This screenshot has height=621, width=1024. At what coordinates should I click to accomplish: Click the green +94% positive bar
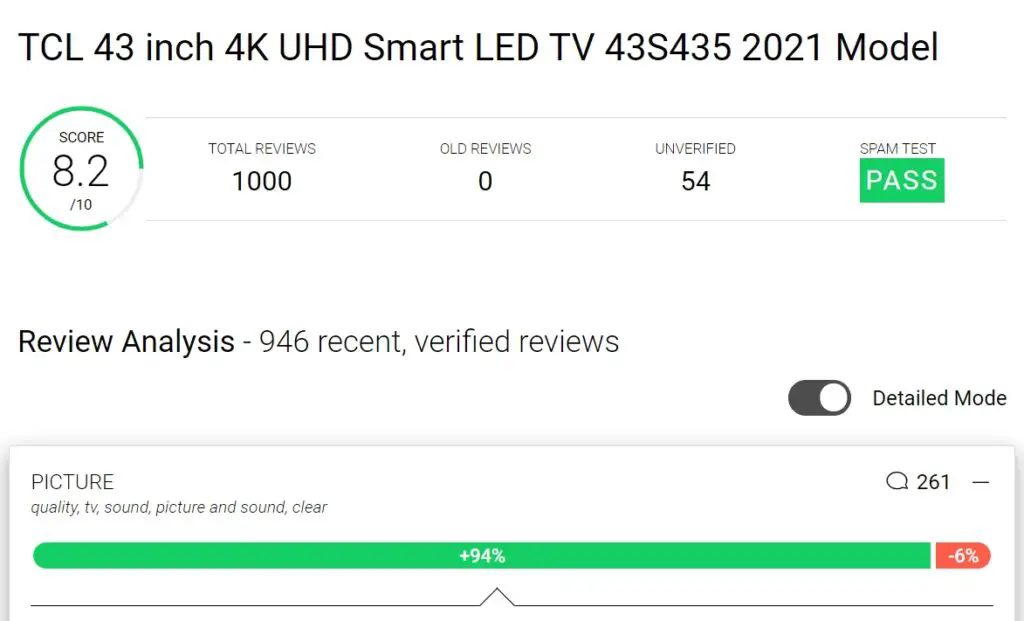click(482, 556)
